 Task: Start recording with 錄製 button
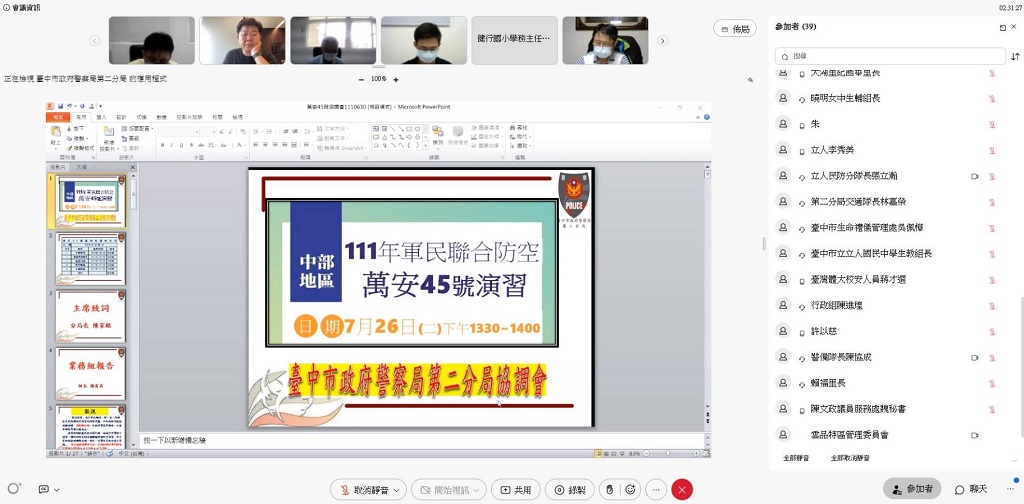[570, 490]
